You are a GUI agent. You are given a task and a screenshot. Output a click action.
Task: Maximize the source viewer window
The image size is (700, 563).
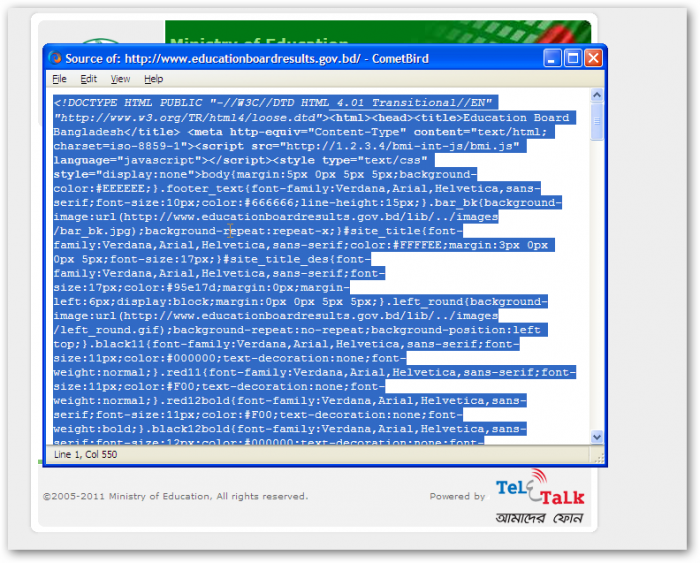pos(573,58)
